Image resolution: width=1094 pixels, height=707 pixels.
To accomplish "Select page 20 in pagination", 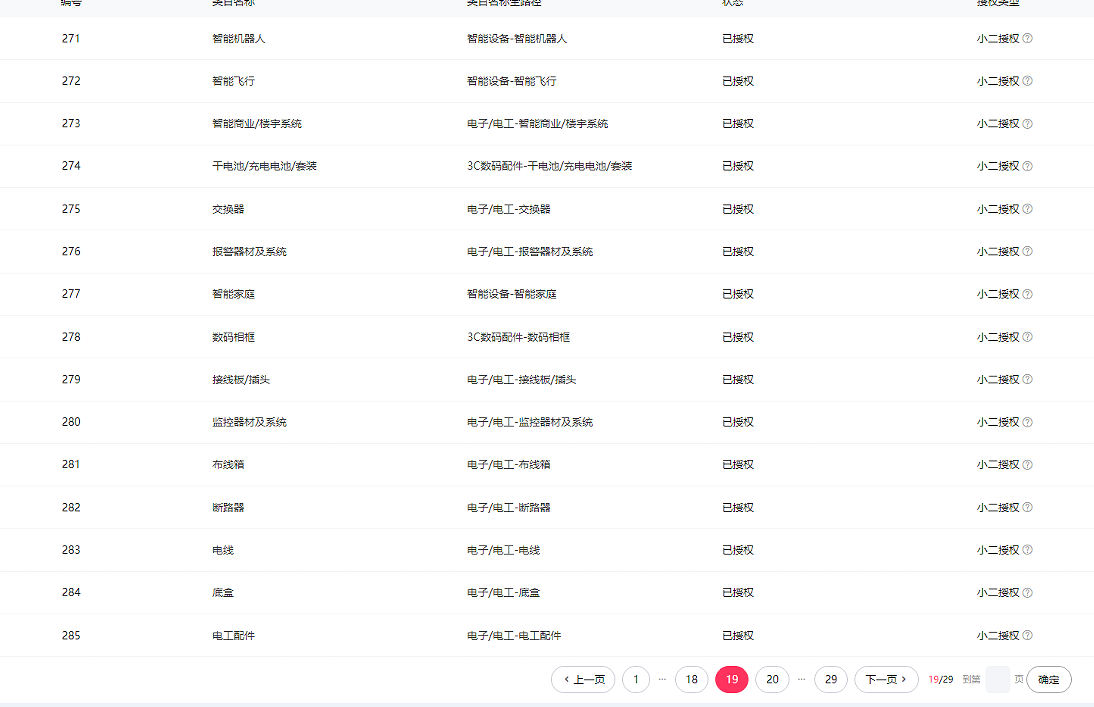I will tap(772, 680).
